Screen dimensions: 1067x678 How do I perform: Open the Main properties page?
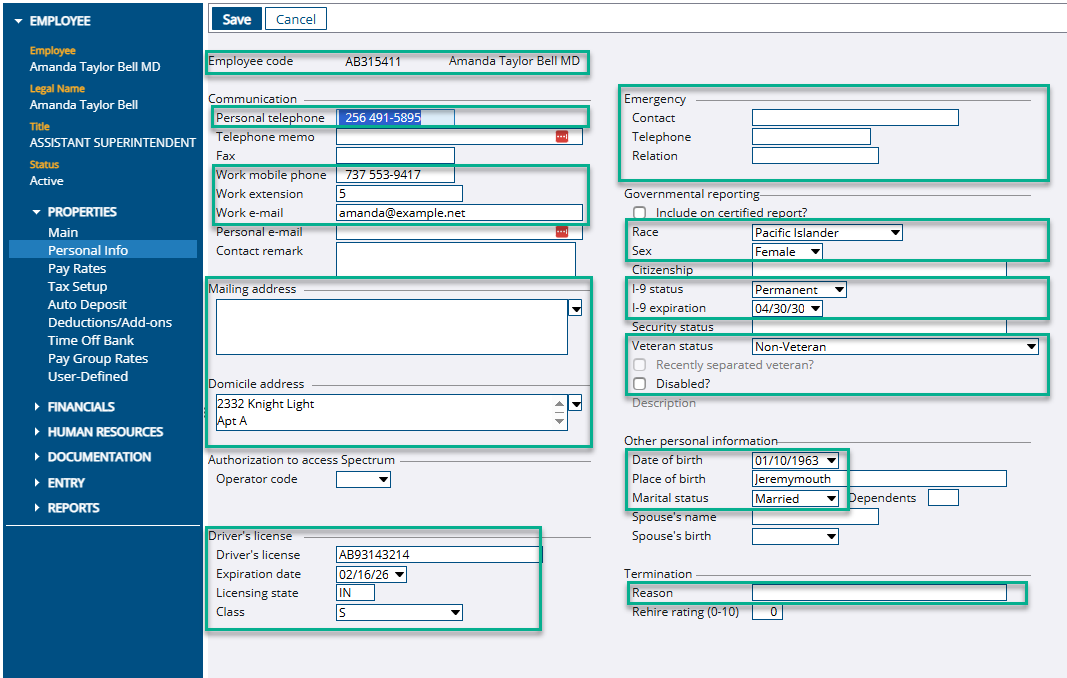63,232
